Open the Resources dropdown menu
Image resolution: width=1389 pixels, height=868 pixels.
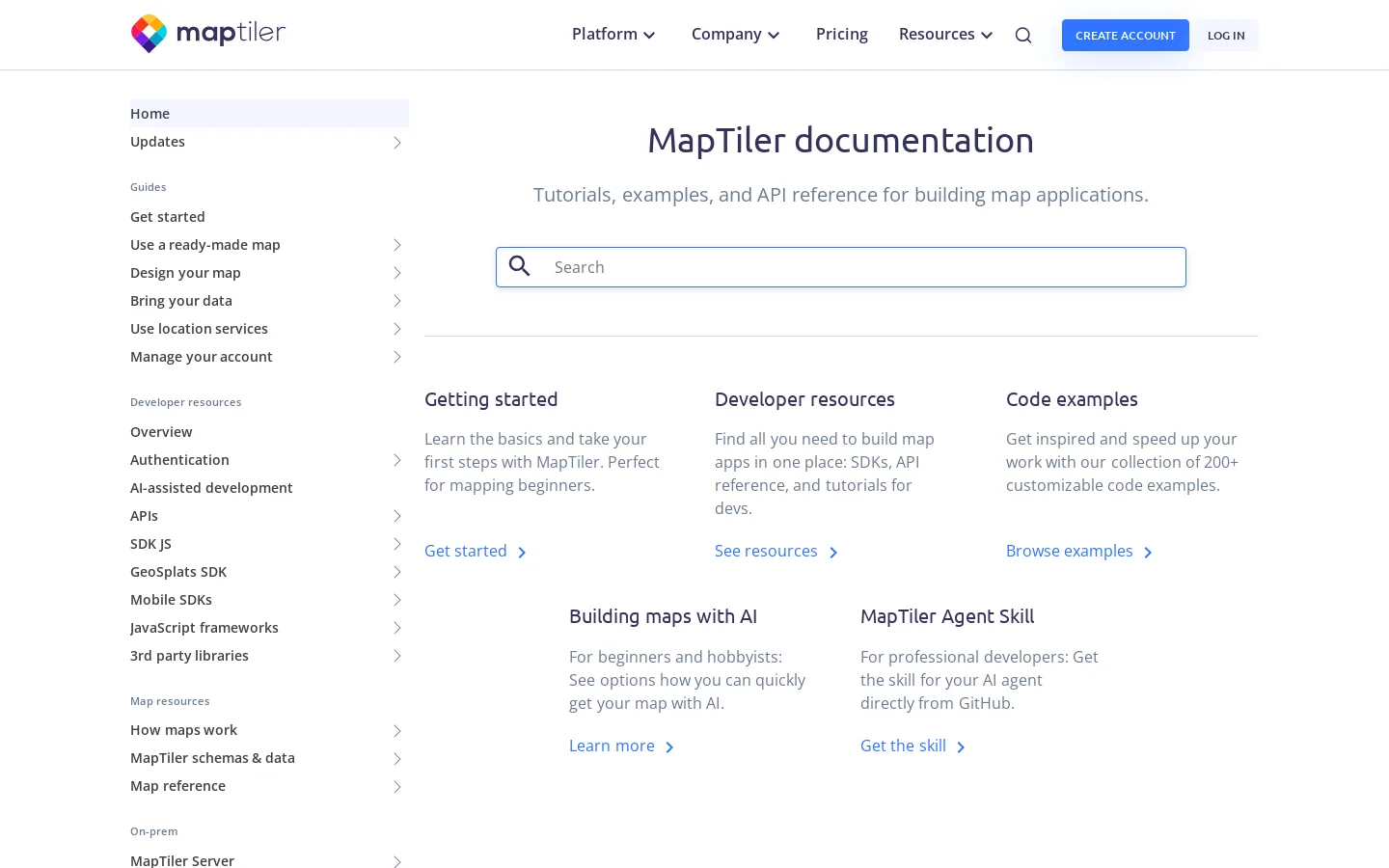point(946,35)
